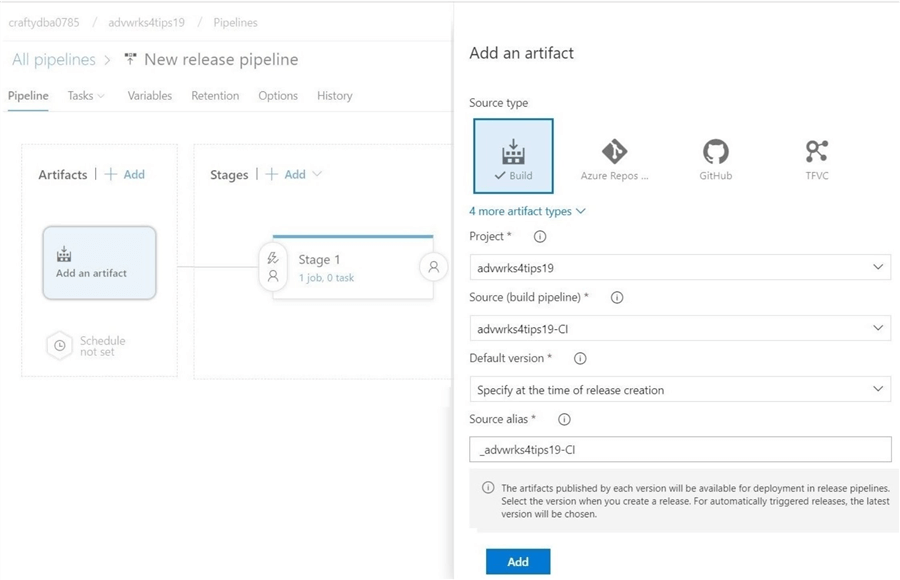Image resolution: width=900 pixels, height=580 pixels.
Task: Open the Default version dropdown
Action: pos(680,389)
